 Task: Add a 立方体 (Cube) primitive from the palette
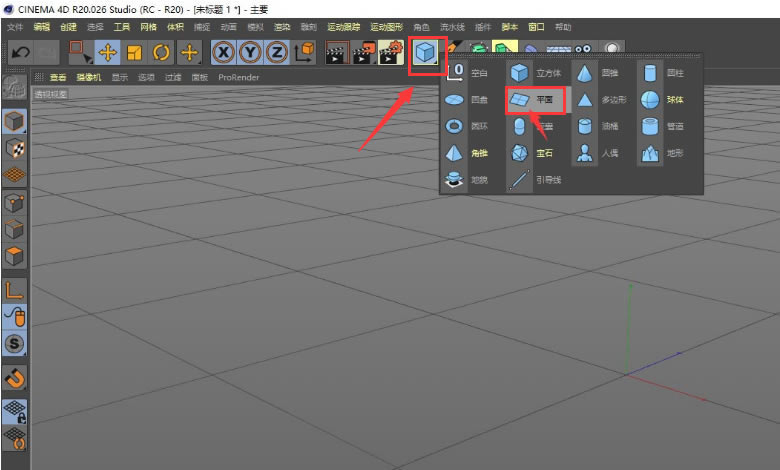(x=536, y=73)
